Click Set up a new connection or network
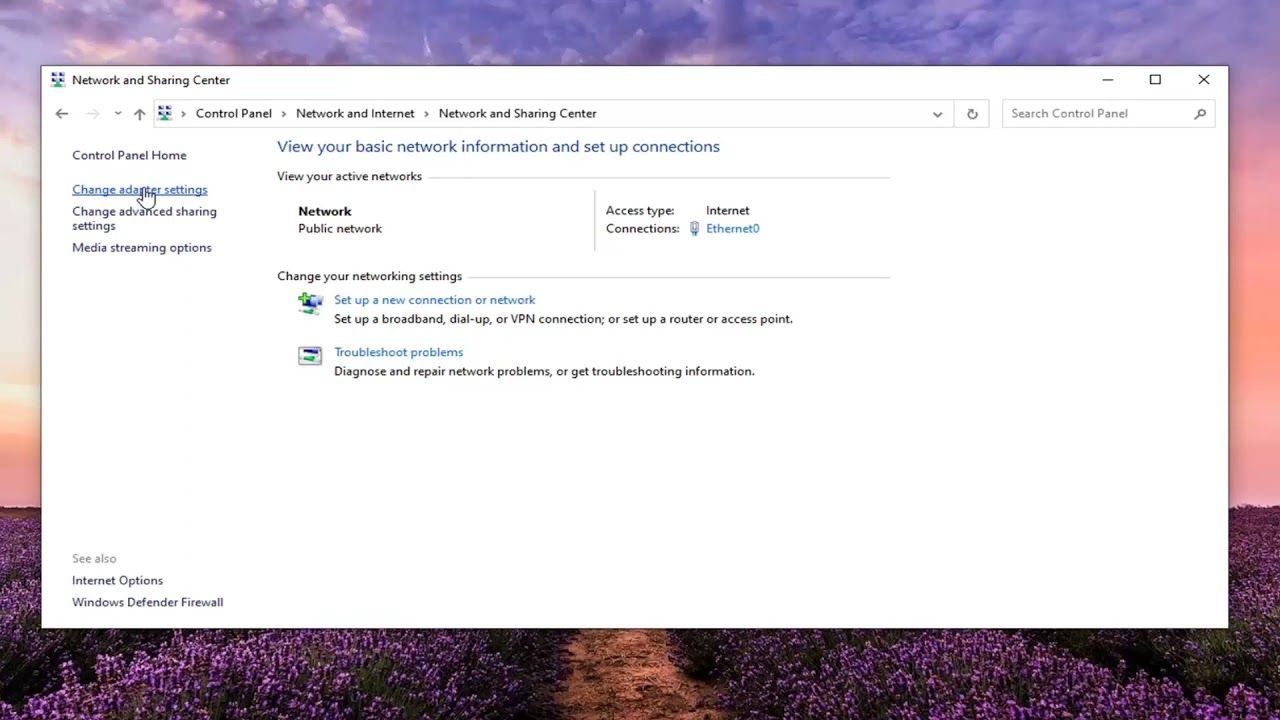 coord(434,300)
